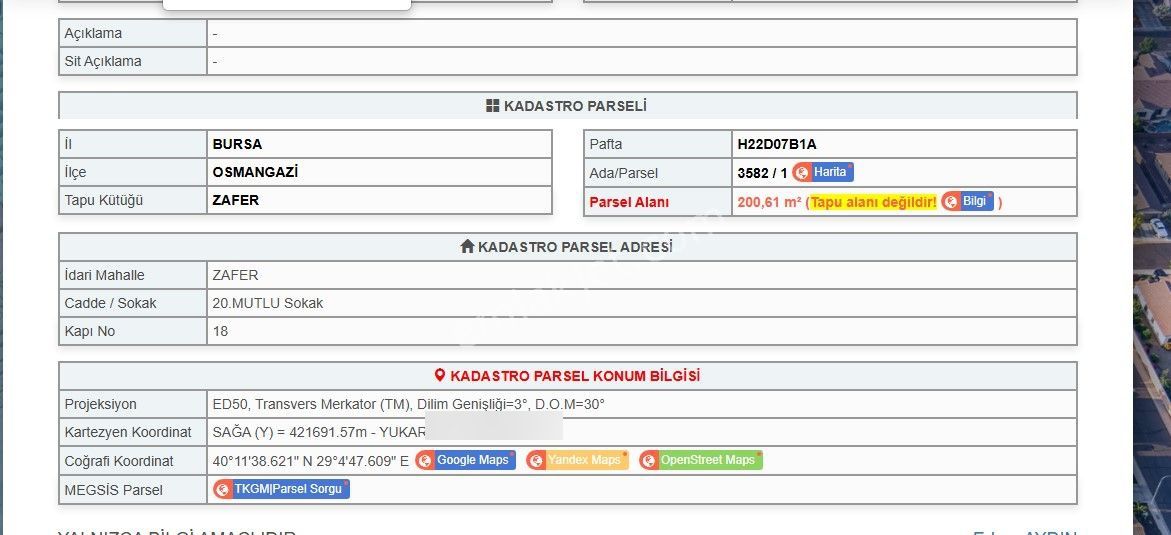Click the Coğrafi Koordinat row label

pyautogui.click(x=119, y=461)
